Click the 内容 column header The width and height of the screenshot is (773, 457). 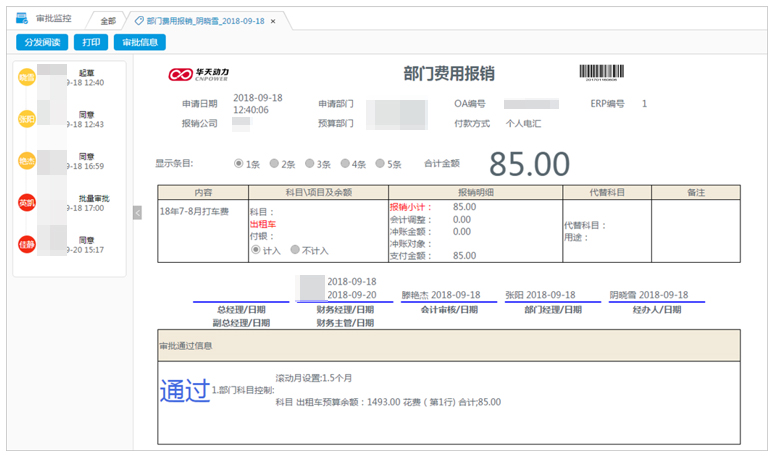point(203,192)
